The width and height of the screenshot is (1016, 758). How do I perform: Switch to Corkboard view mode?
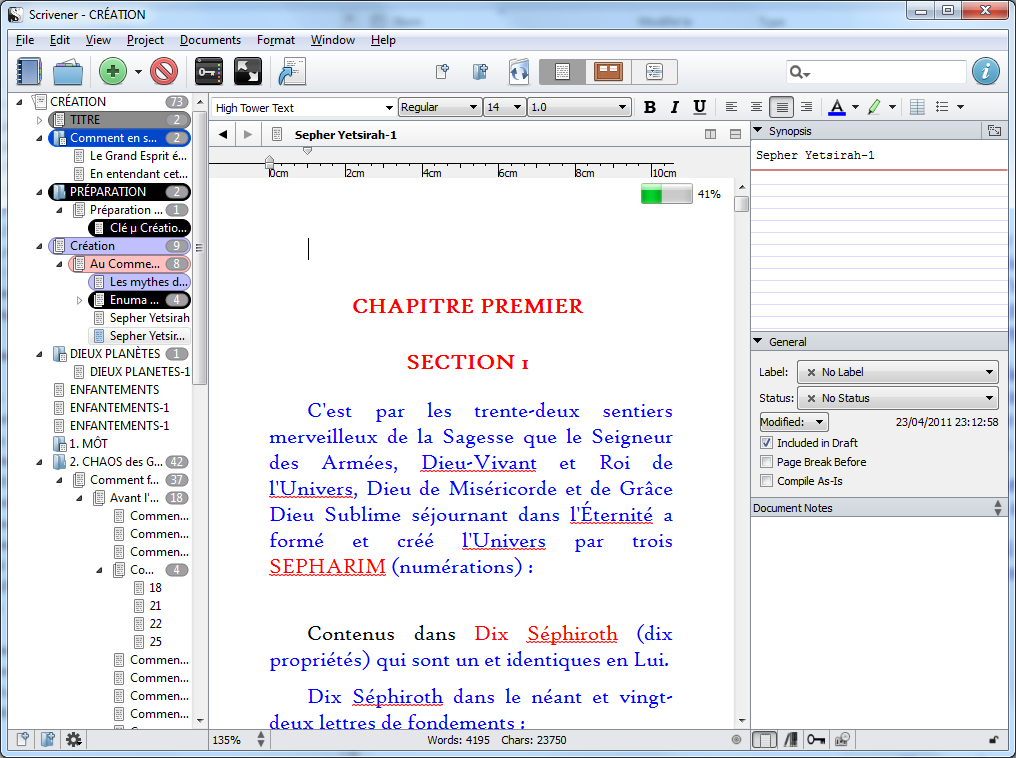(608, 71)
